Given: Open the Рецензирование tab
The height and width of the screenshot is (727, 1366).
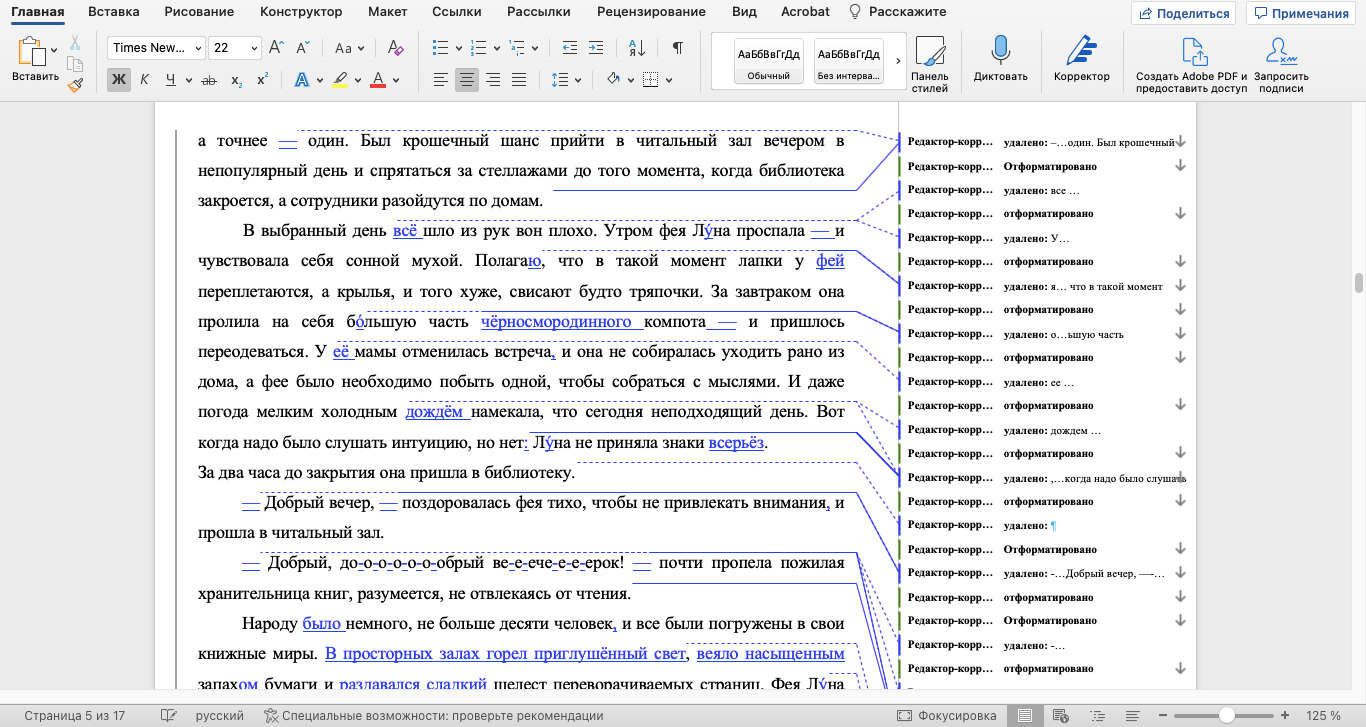Looking at the screenshot, I should [x=651, y=12].
